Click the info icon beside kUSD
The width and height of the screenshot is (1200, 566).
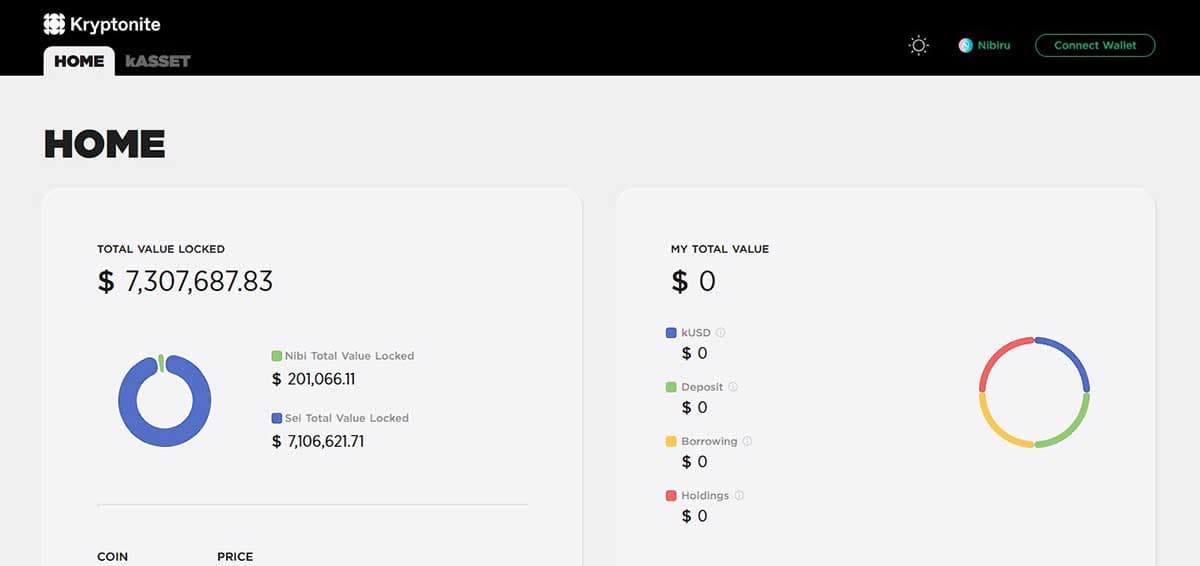(720, 333)
